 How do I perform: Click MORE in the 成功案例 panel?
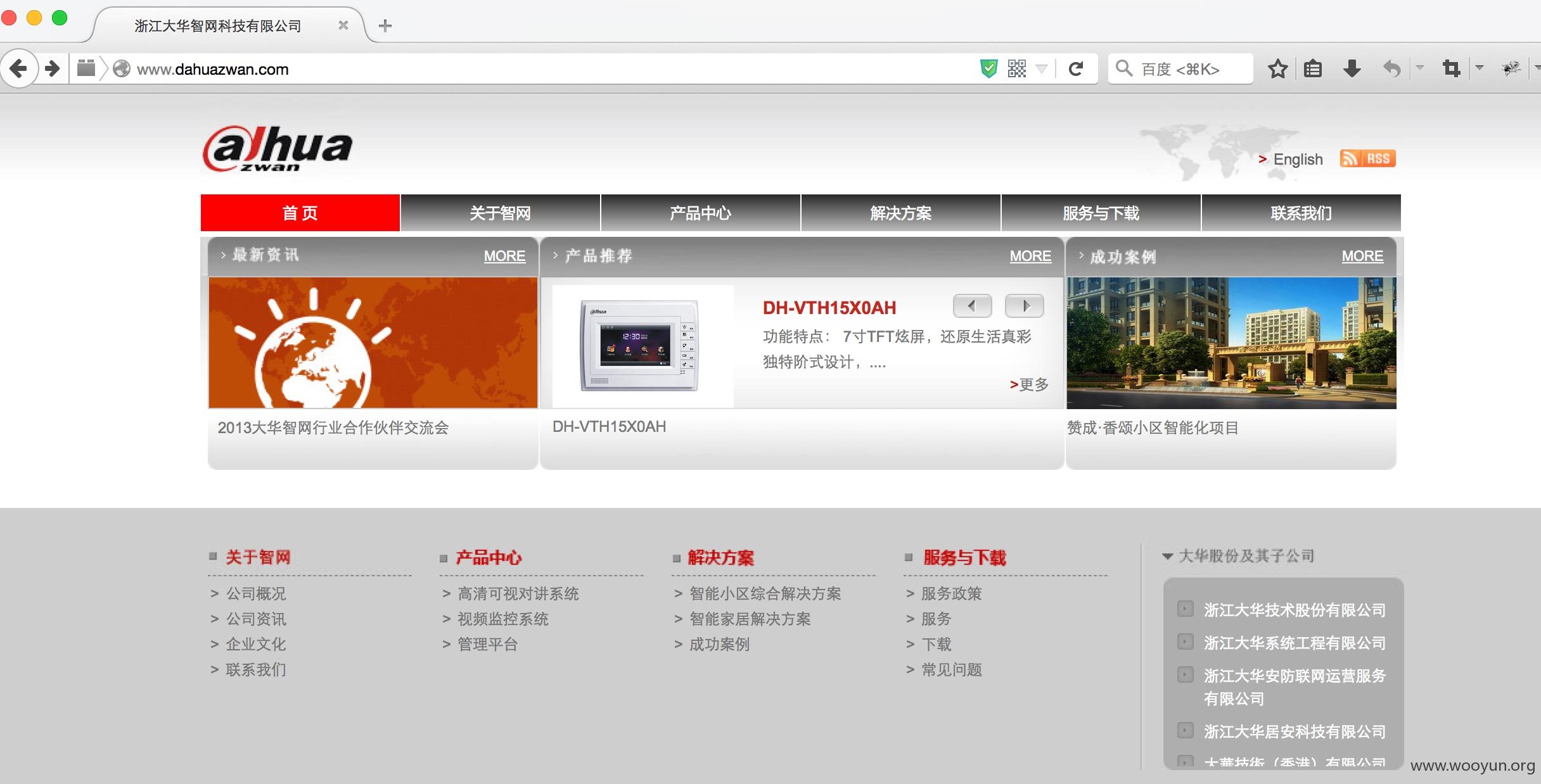[1362, 256]
